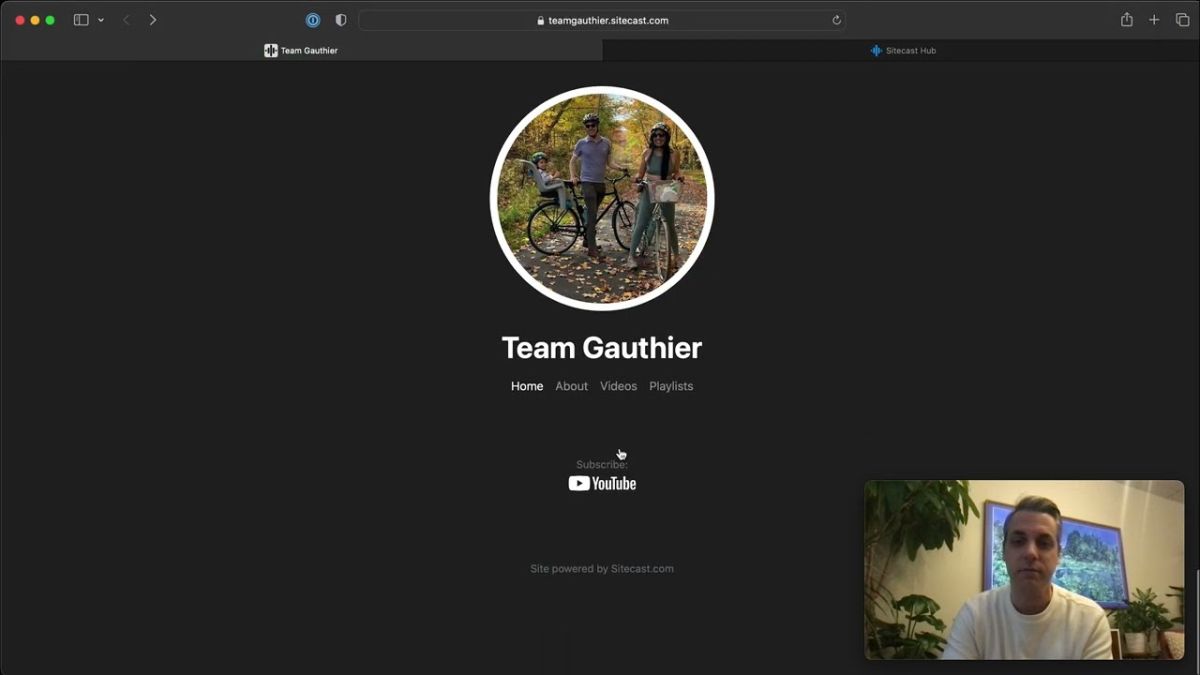Screen dimensions: 1200x675
Task: Open the 1Password extension icon
Action: (313, 20)
